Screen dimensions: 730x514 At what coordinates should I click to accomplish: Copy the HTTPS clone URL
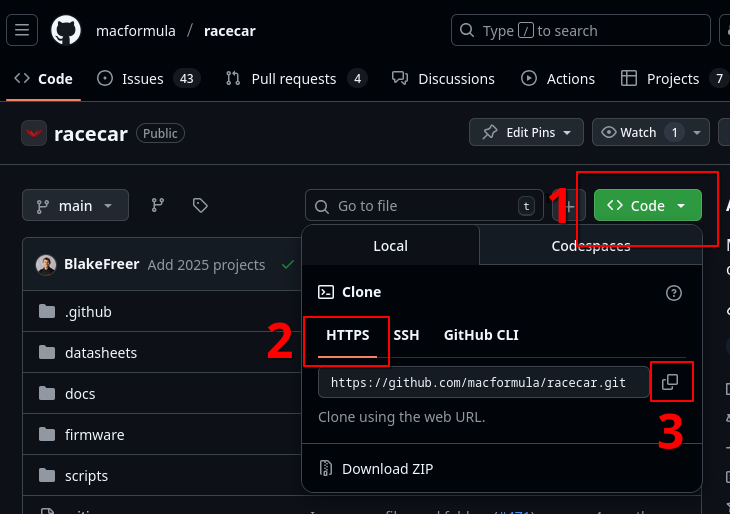[x=670, y=382]
